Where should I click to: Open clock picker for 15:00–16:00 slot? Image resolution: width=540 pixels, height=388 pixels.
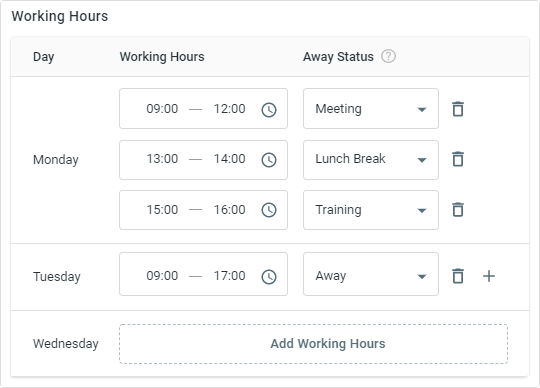[x=269, y=210]
